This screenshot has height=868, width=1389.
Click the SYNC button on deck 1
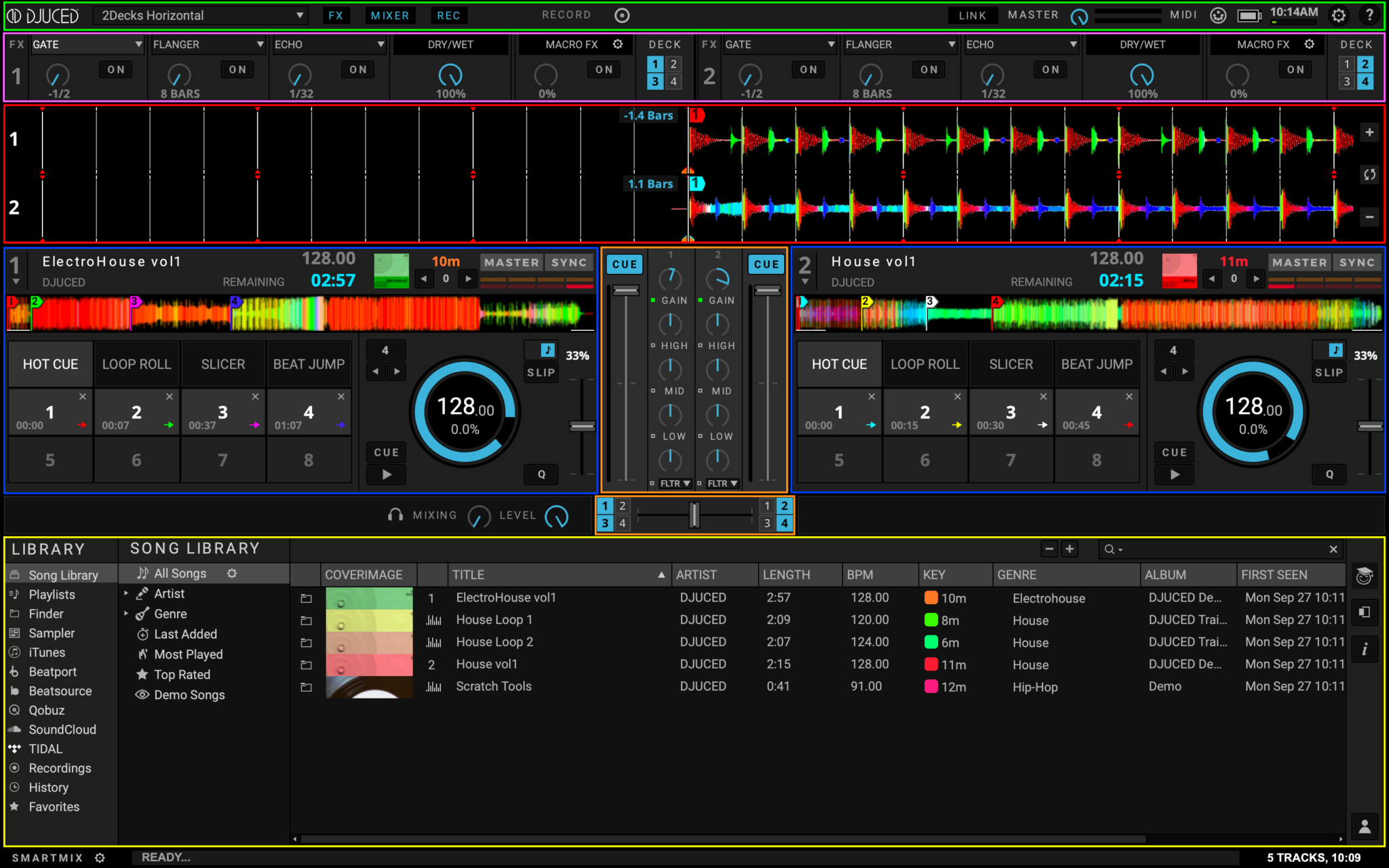click(x=568, y=262)
